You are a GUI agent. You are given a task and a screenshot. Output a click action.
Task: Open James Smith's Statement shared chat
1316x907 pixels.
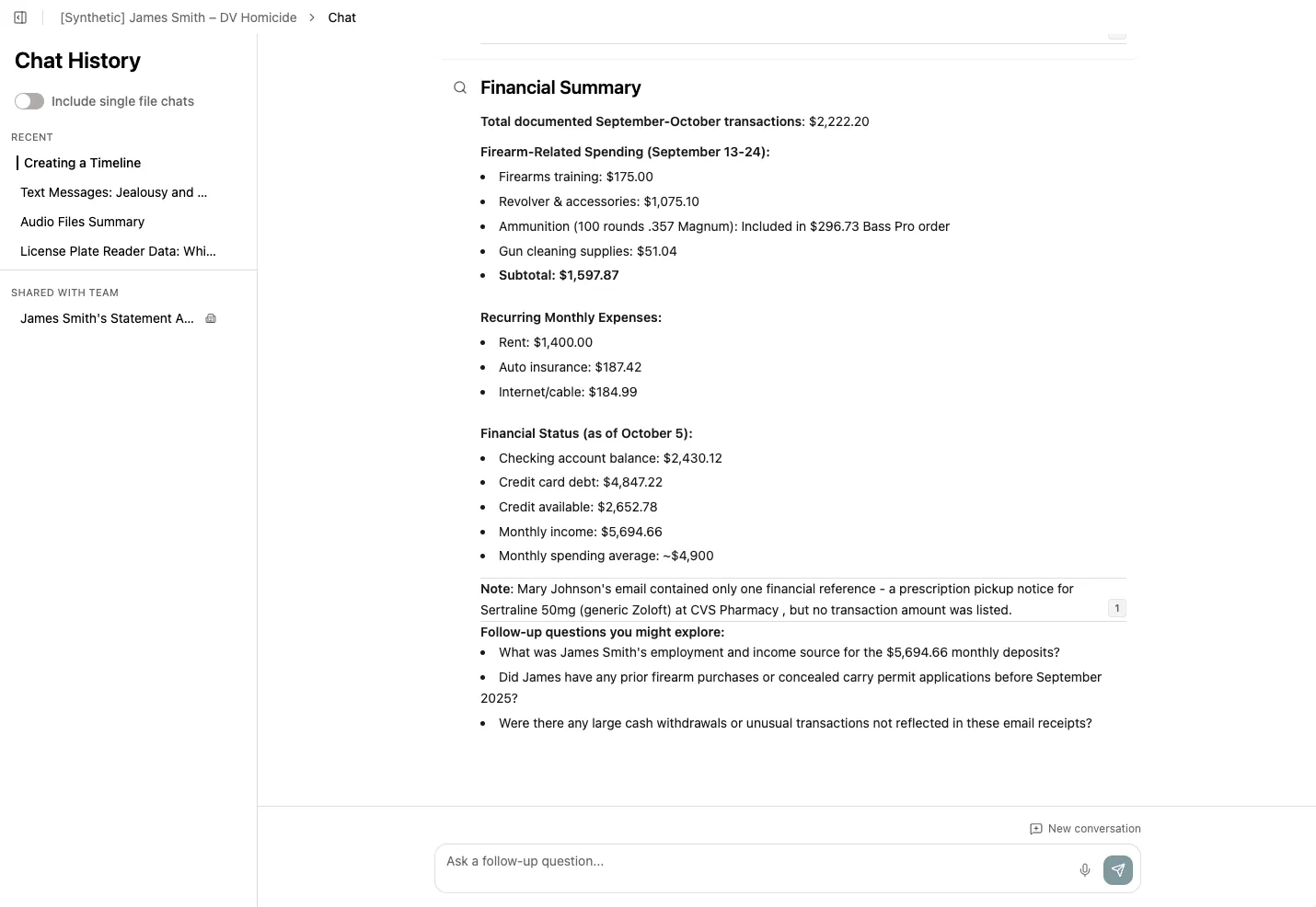click(106, 318)
